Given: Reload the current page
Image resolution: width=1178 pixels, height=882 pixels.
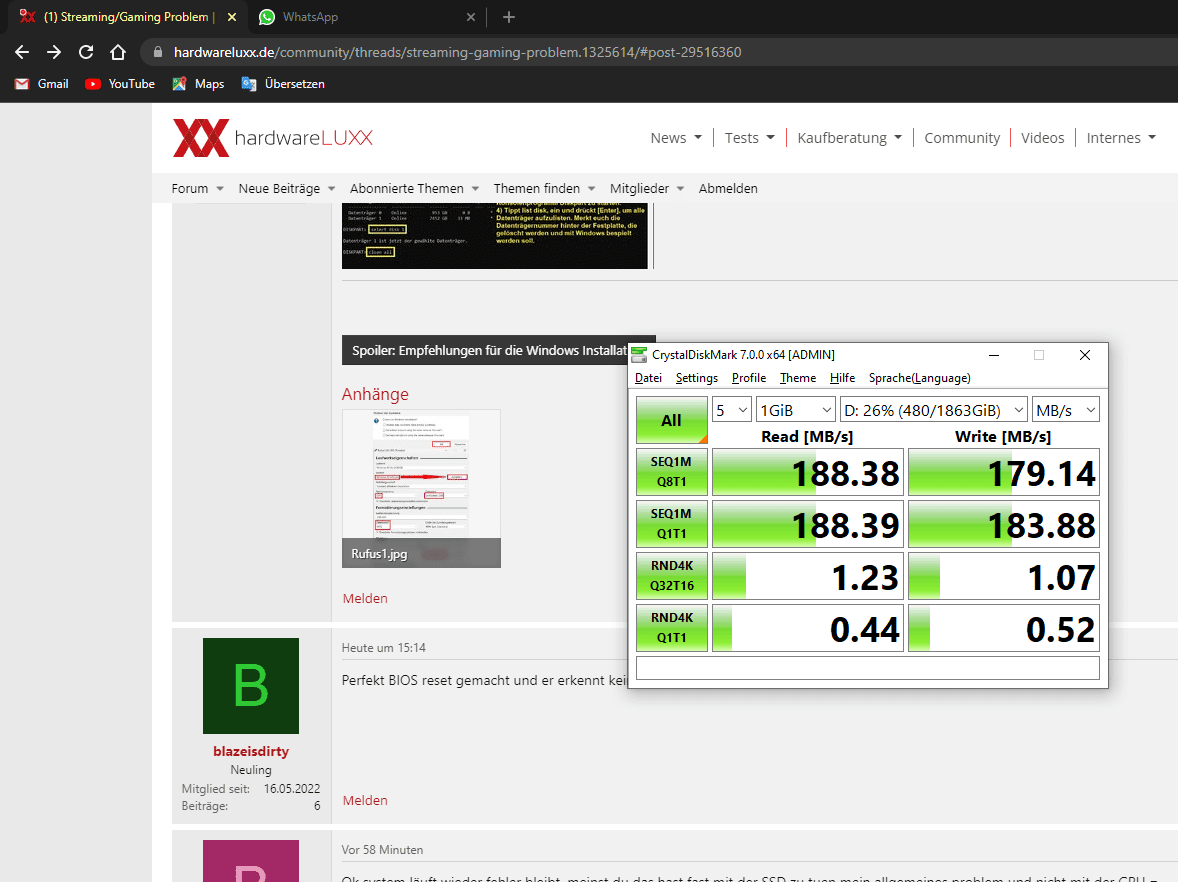Looking at the screenshot, I should click(x=86, y=52).
